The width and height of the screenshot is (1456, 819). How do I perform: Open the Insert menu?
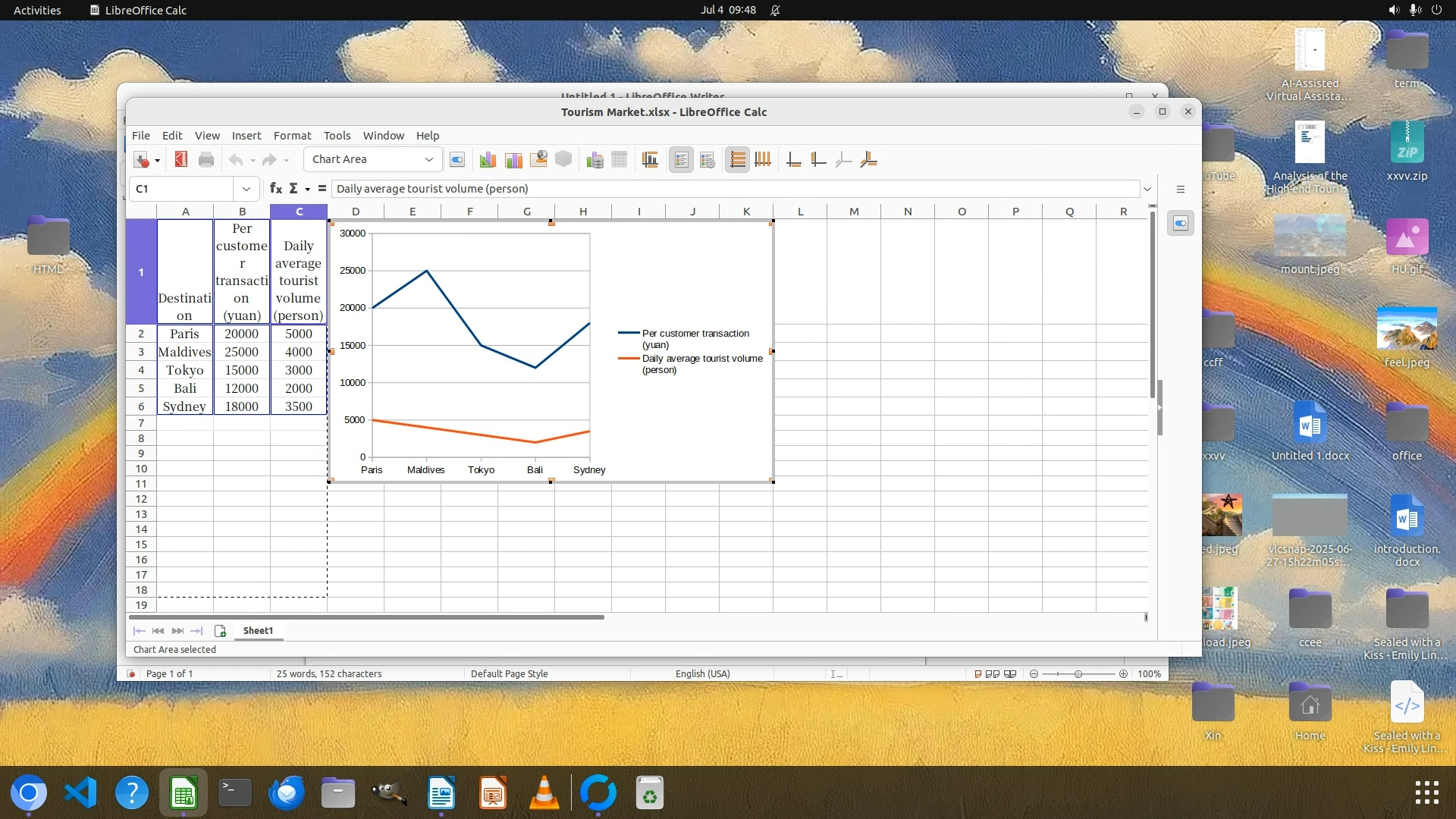click(246, 135)
